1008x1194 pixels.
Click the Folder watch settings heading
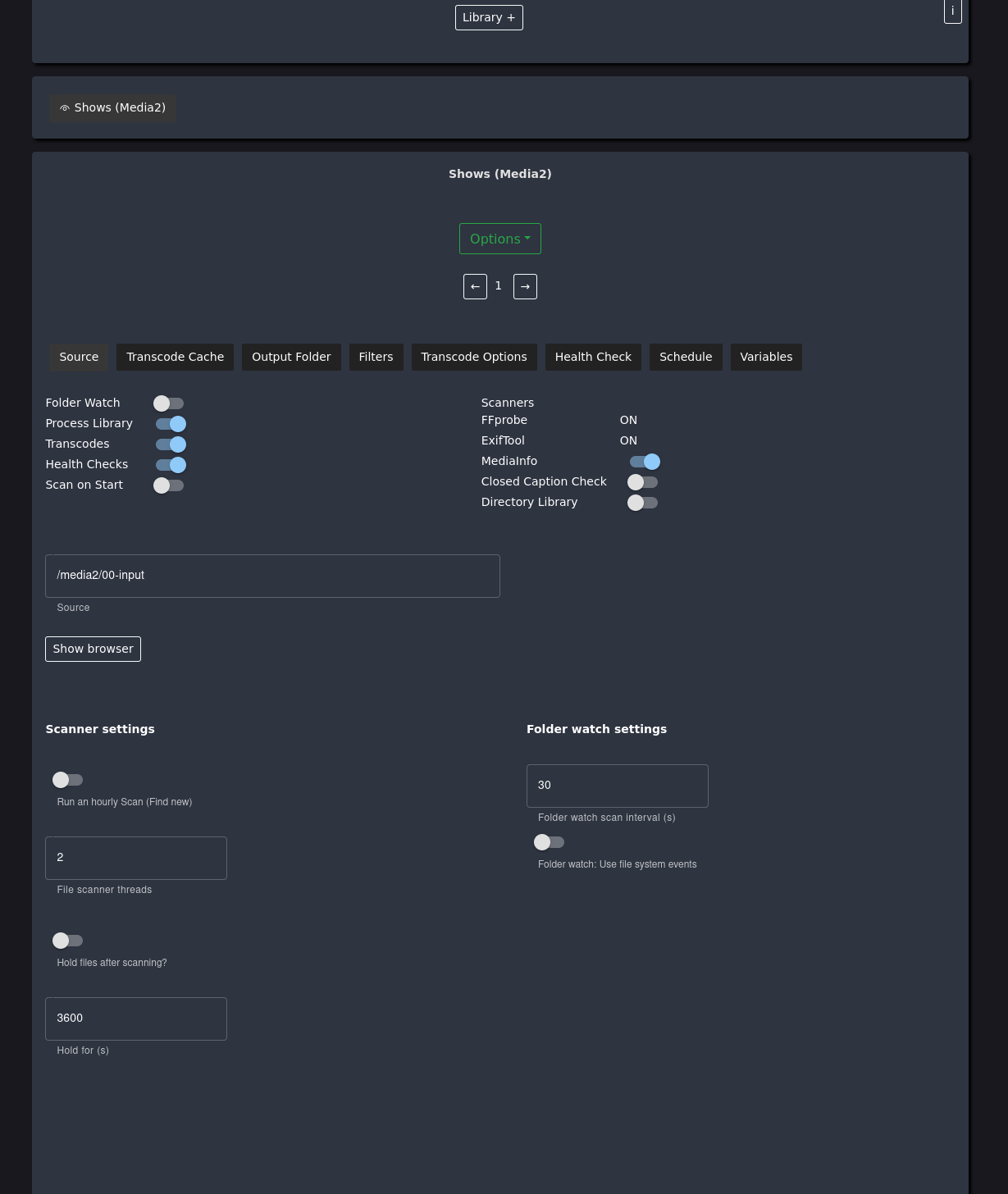pos(596,729)
